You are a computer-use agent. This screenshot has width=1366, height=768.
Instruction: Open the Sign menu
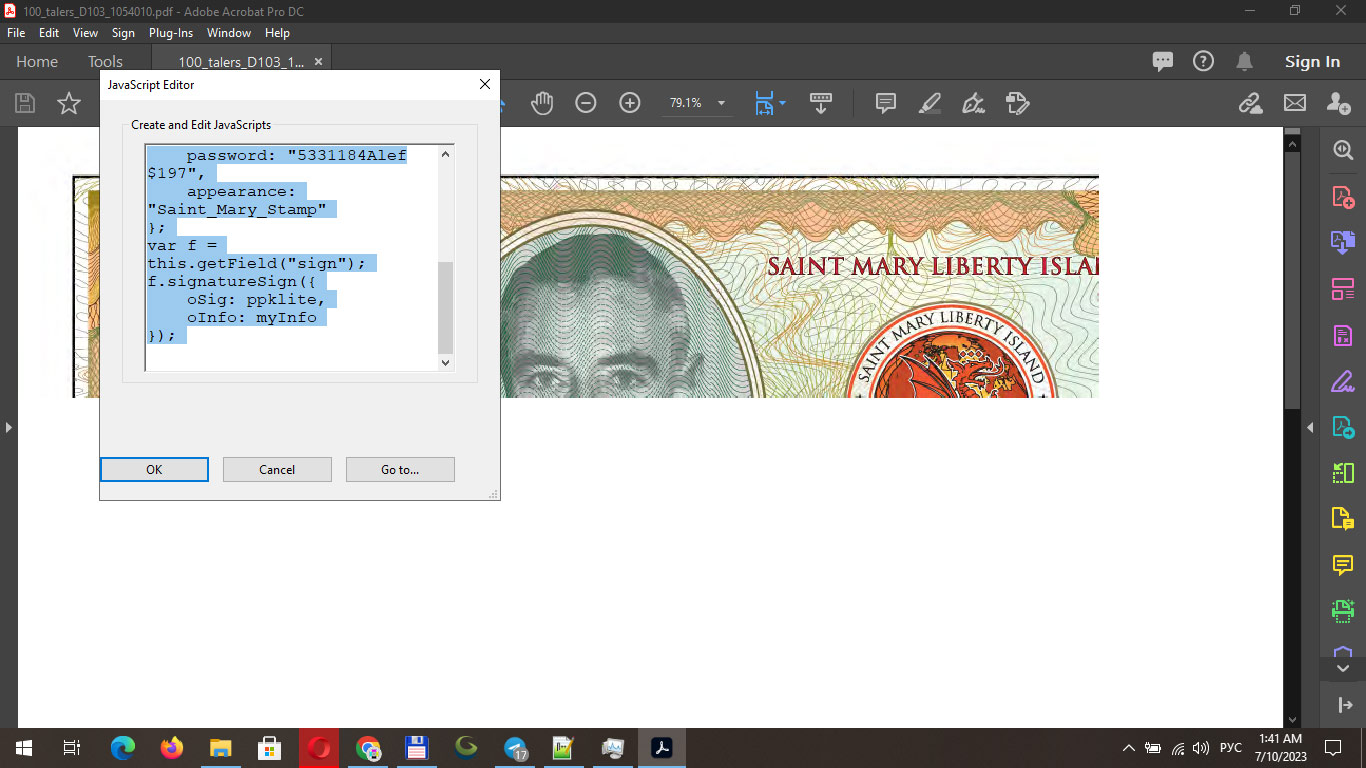pyautogui.click(x=123, y=33)
